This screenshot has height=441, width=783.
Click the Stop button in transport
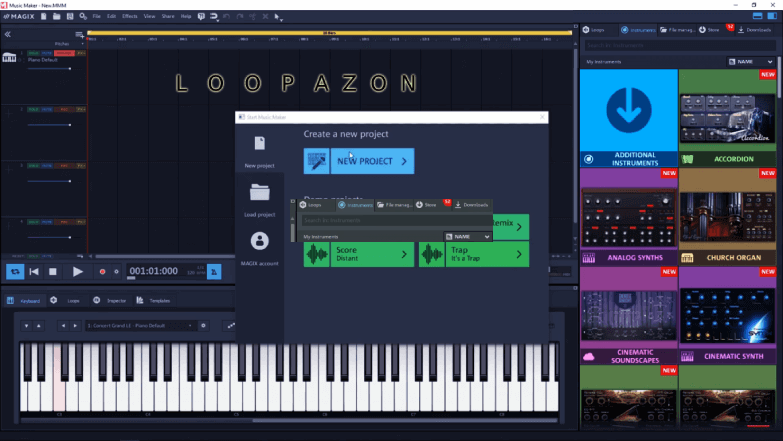pyautogui.click(x=53, y=272)
